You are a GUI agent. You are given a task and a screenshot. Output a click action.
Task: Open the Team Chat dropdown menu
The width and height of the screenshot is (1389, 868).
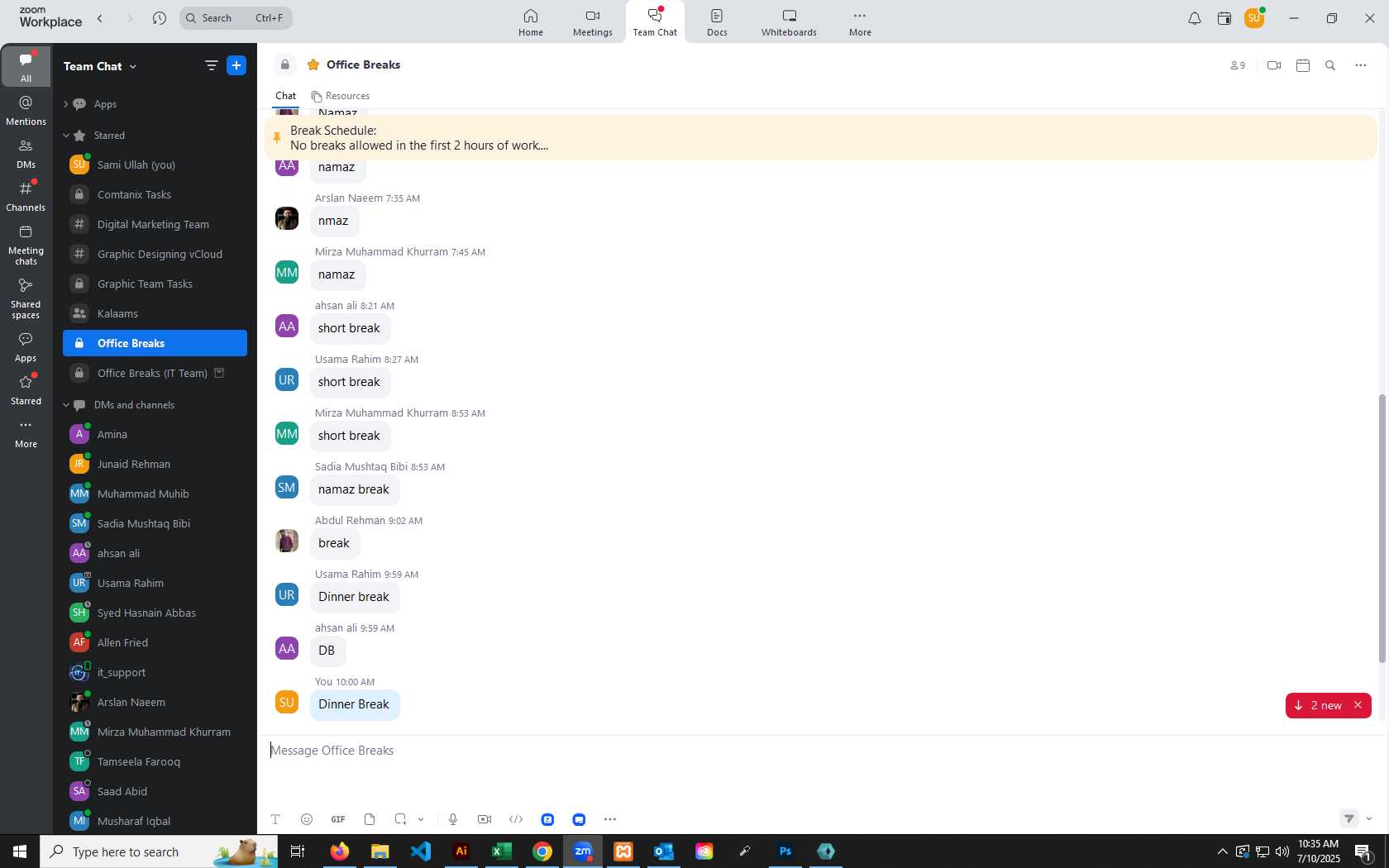coord(100,66)
